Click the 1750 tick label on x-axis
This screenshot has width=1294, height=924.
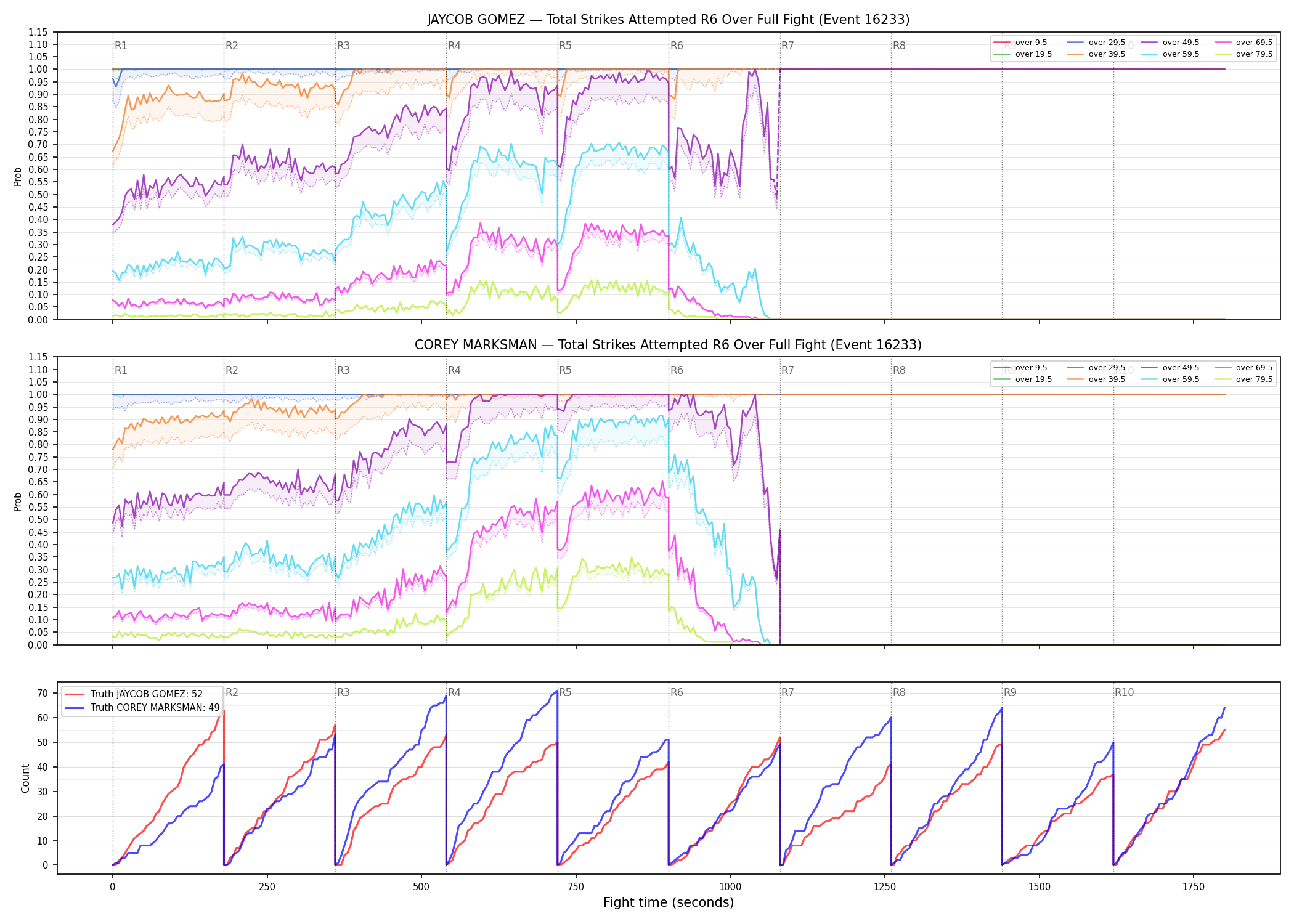pyautogui.click(x=1194, y=887)
